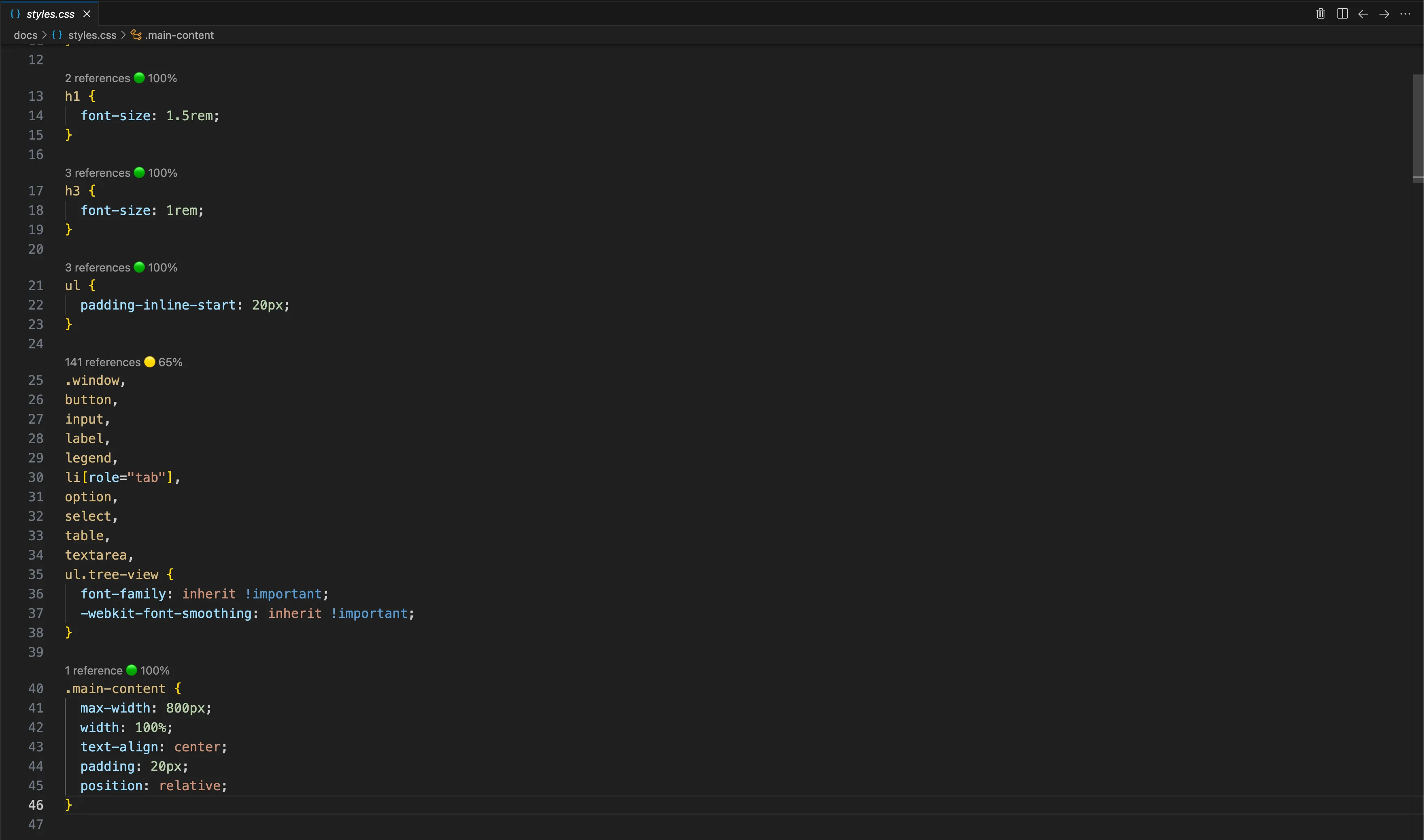Click the "max-width" property

coord(115,708)
